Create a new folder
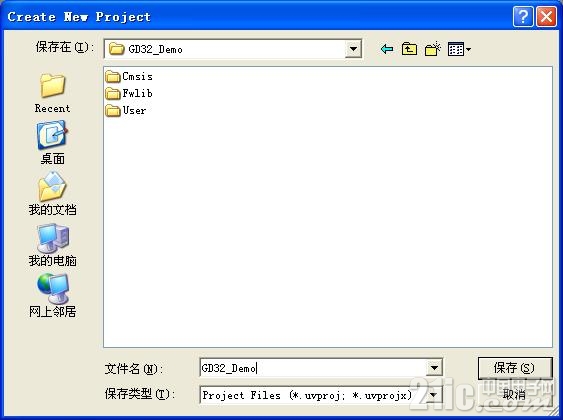 pyautogui.click(x=432, y=49)
